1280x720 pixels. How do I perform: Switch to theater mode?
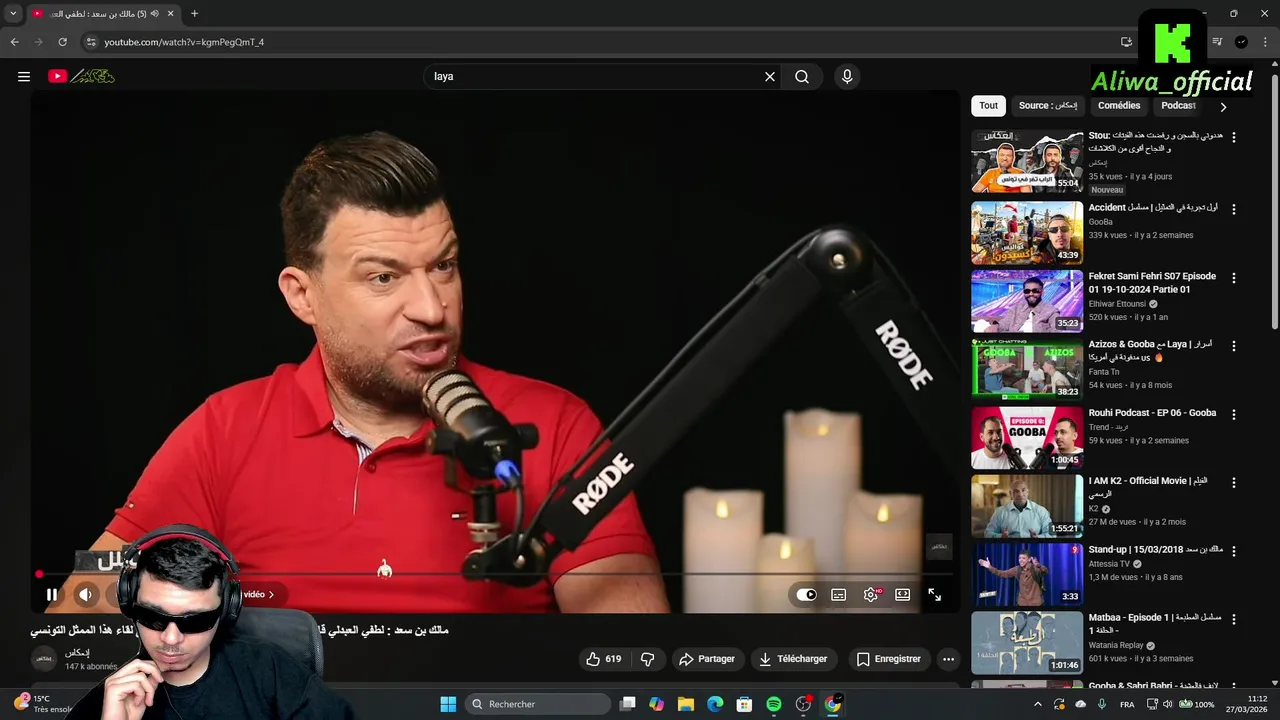903,594
